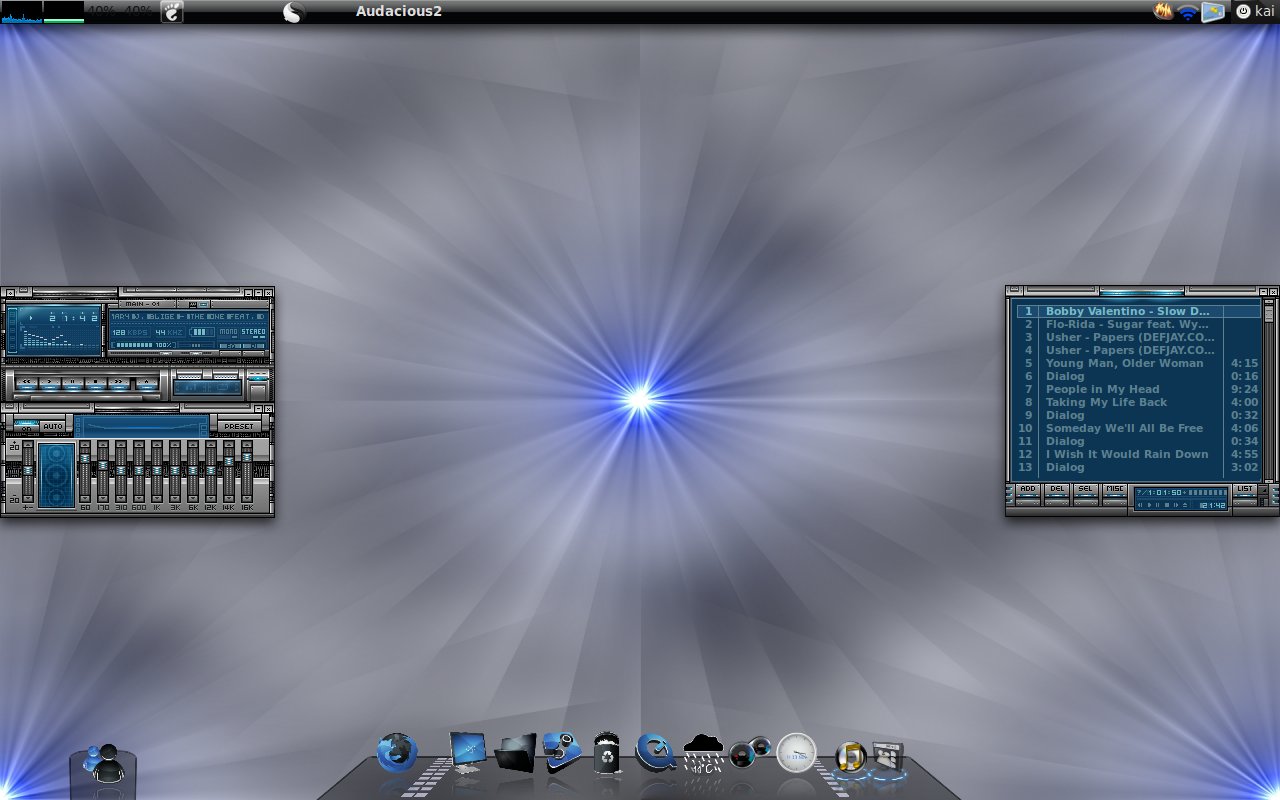Screen dimensions: 1280x800
Task: Stop playback in the Audacious main window
Action: [x=95, y=383]
